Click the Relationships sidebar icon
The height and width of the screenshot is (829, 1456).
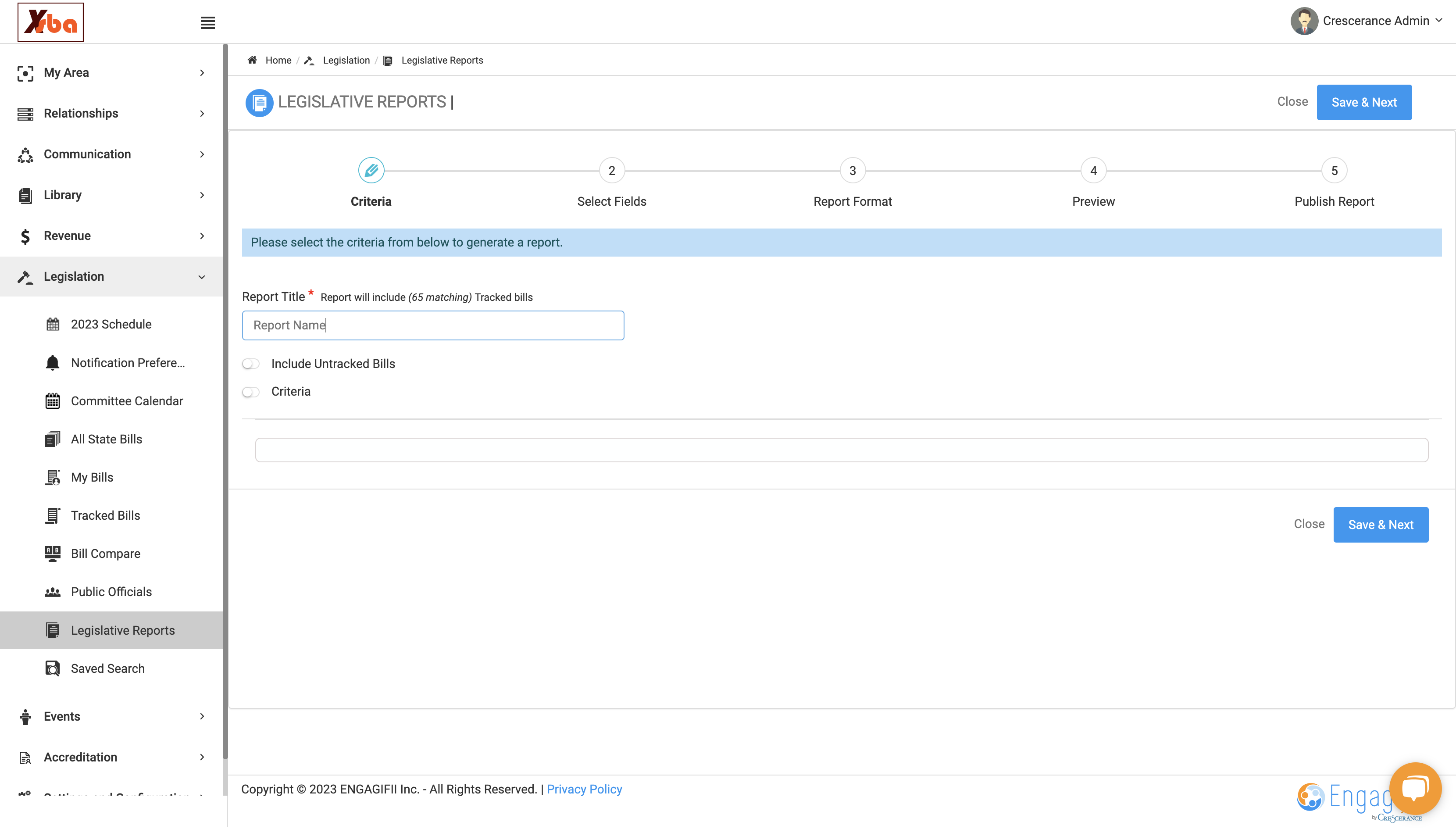(25, 114)
